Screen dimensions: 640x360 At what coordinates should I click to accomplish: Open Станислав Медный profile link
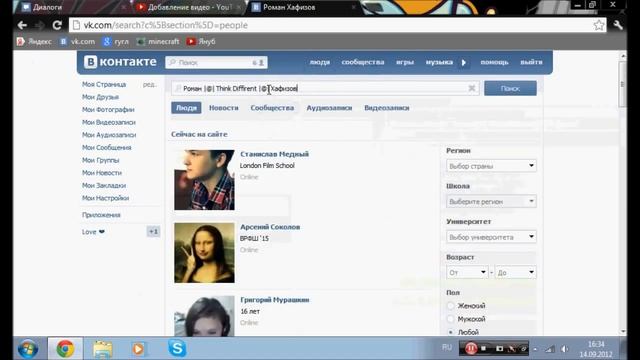tap(274, 154)
